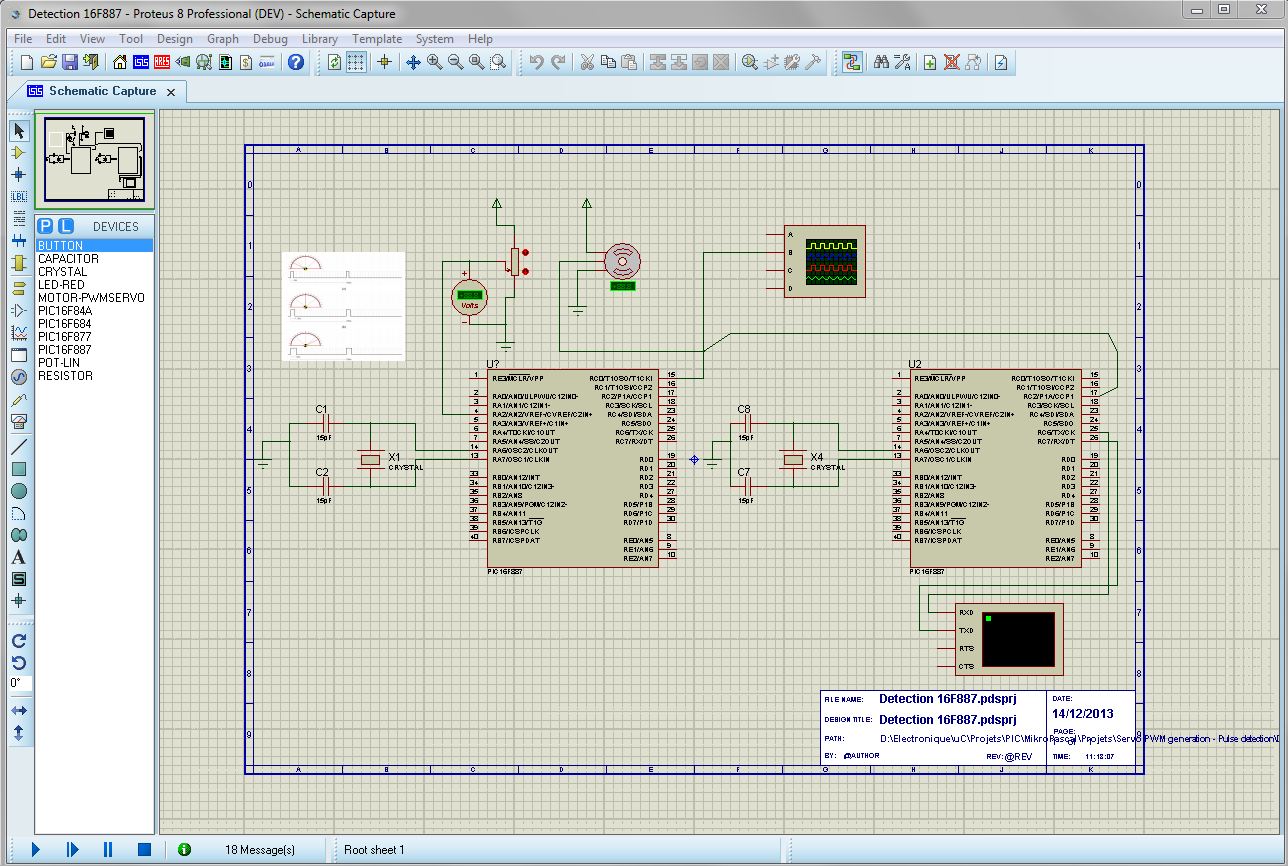Open a project using the folder icon
This screenshot has width=1288, height=866.
pyautogui.click(x=48, y=62)
